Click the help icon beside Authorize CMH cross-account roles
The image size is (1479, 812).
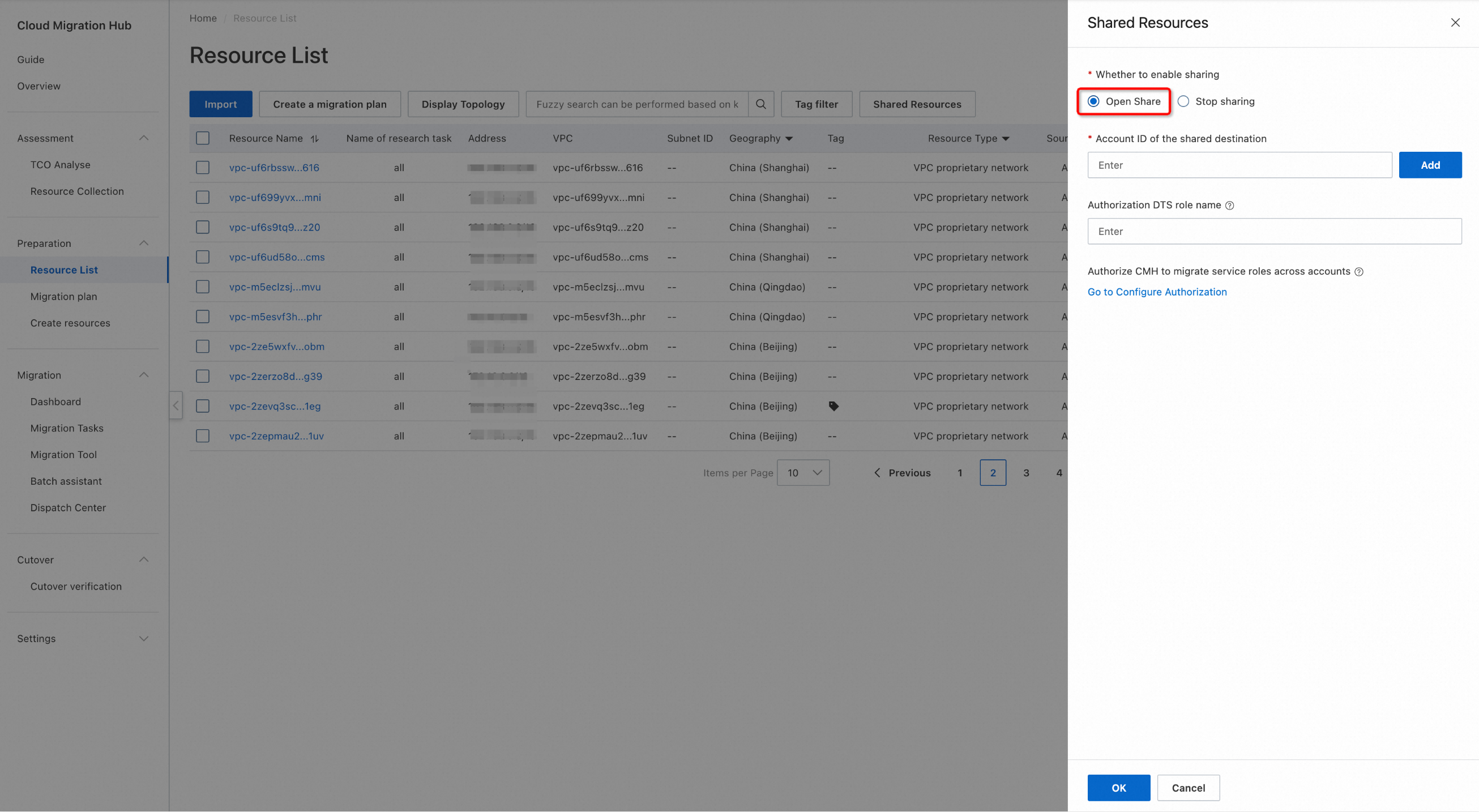(x=1359, y=272)
